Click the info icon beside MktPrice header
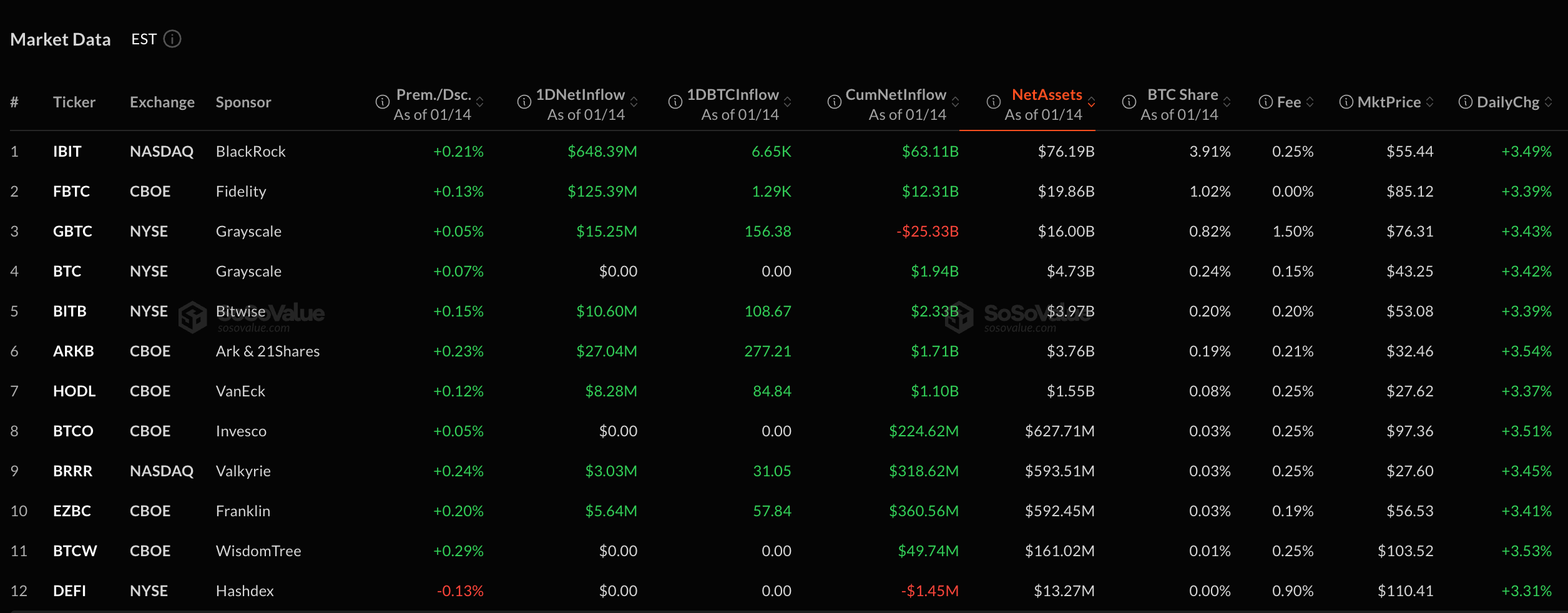The image size is (1568, 613). point(1346,102)
